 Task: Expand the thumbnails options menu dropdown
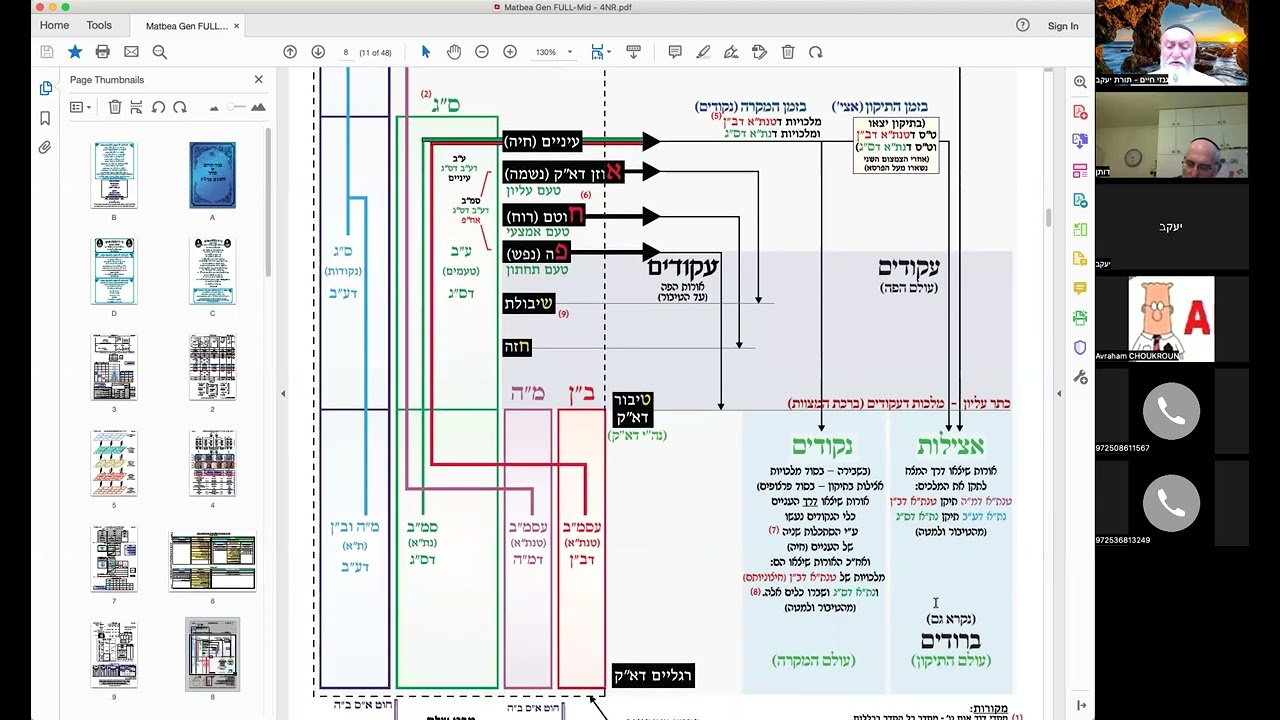[81, 107]
